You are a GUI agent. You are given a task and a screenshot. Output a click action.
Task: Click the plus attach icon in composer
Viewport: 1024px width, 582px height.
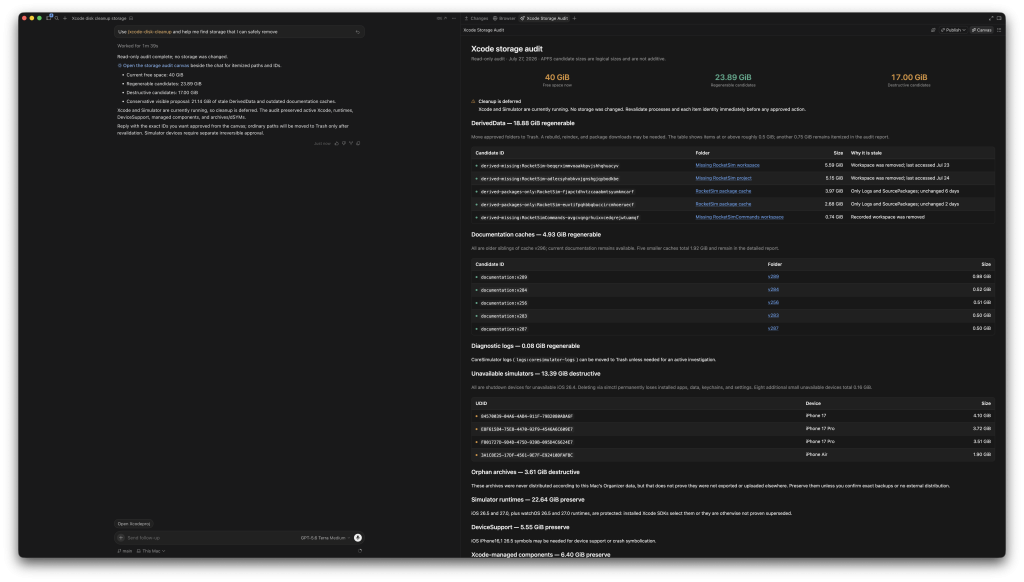click(x=121, y=538)
